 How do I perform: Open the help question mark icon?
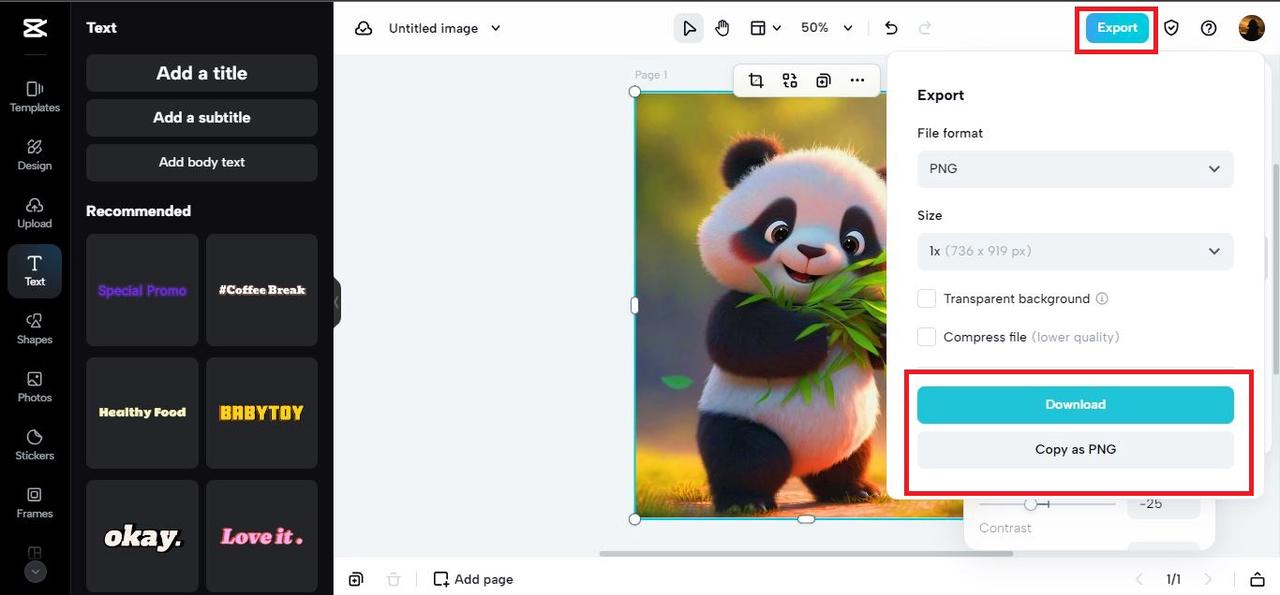(1209, 28)
